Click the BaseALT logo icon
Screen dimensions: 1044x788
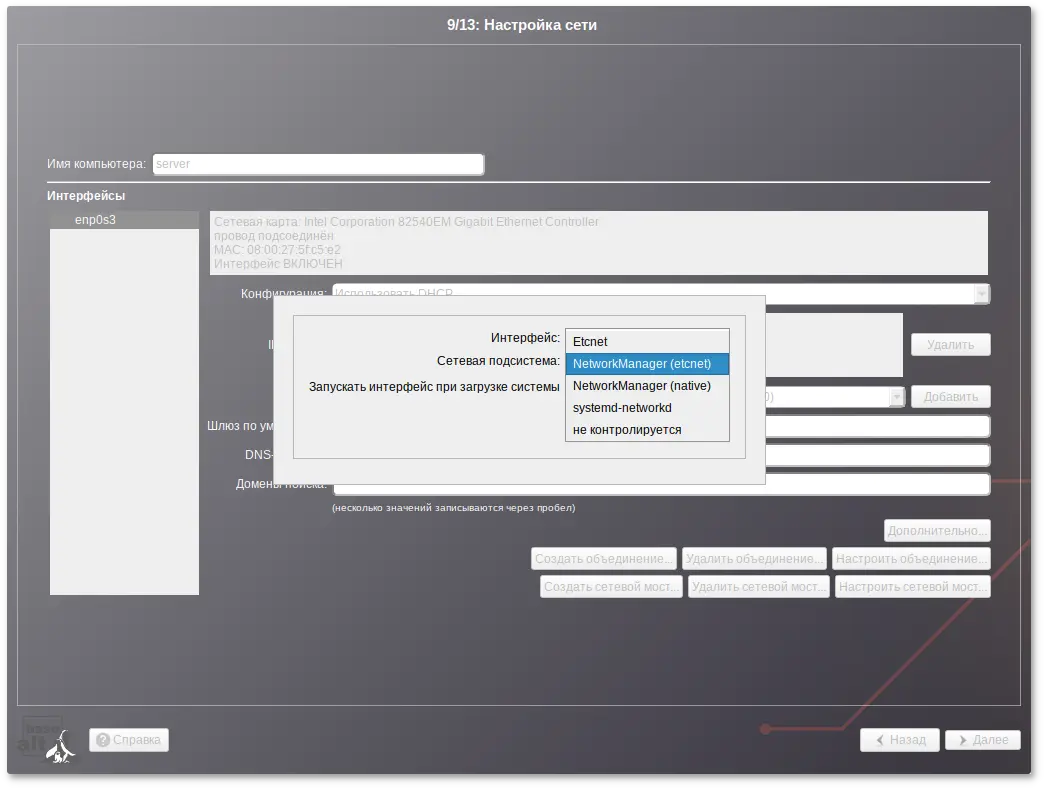coord(46,739)
